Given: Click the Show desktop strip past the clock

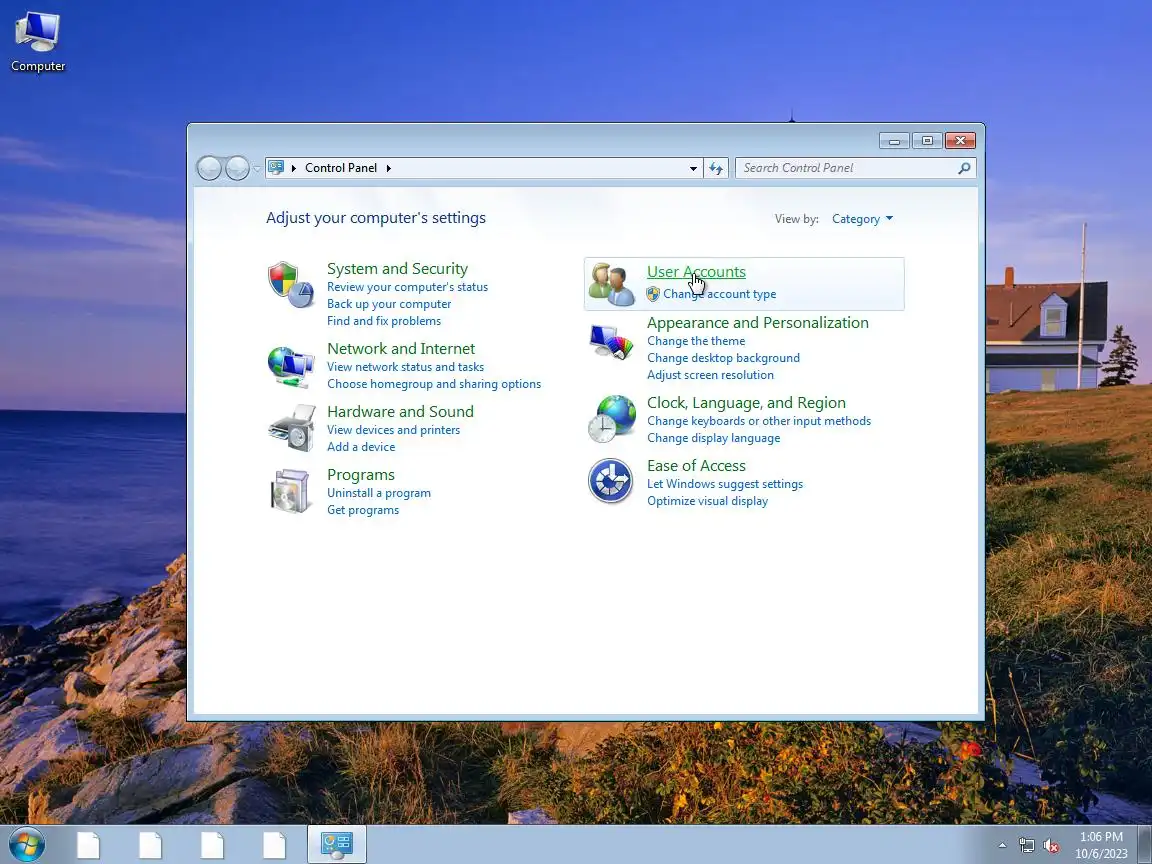Looking at the screenshot, I should pos(1145,845).
